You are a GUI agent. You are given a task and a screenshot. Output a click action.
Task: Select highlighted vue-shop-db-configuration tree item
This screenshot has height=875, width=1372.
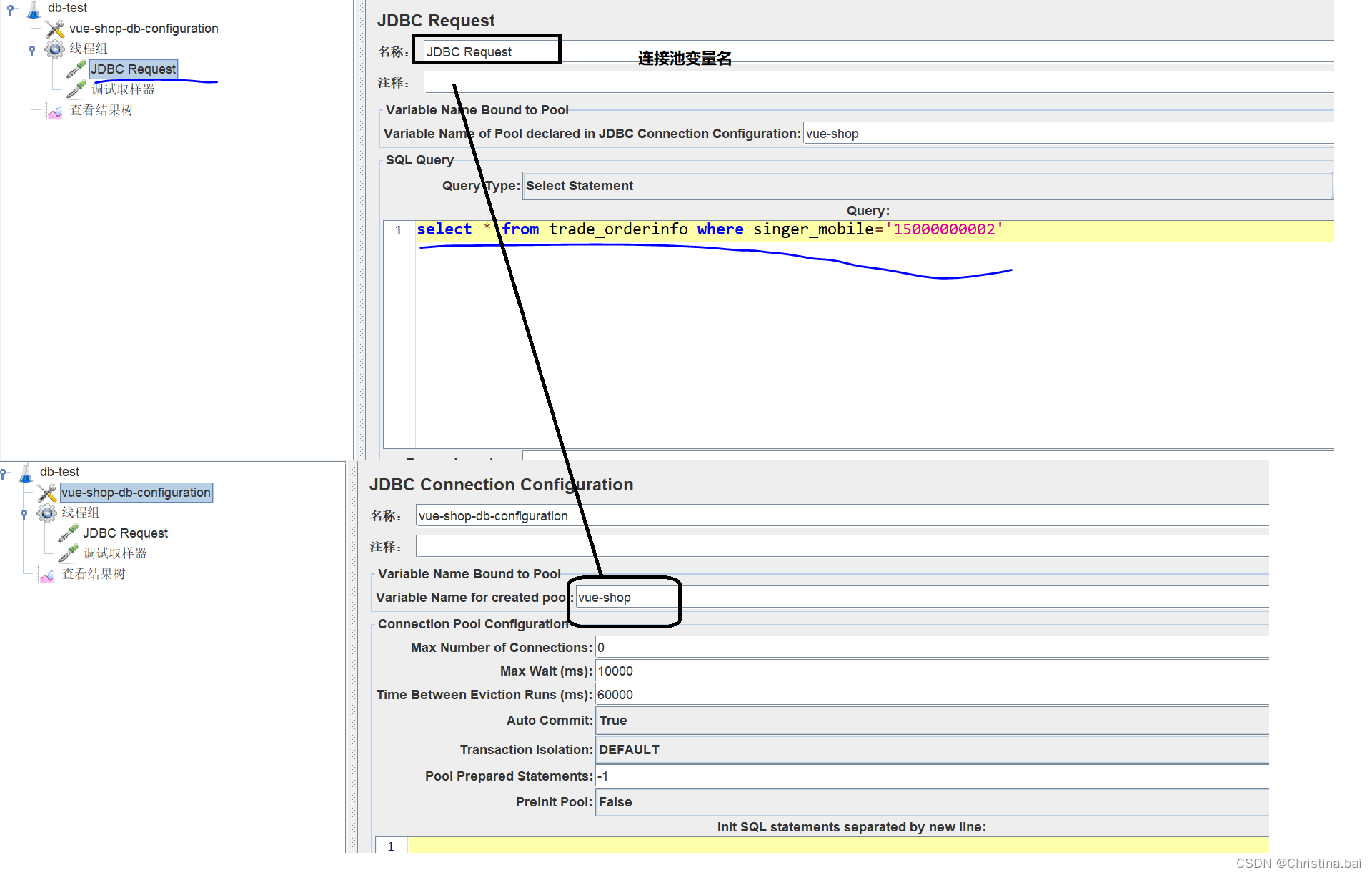tap(136, 493)
